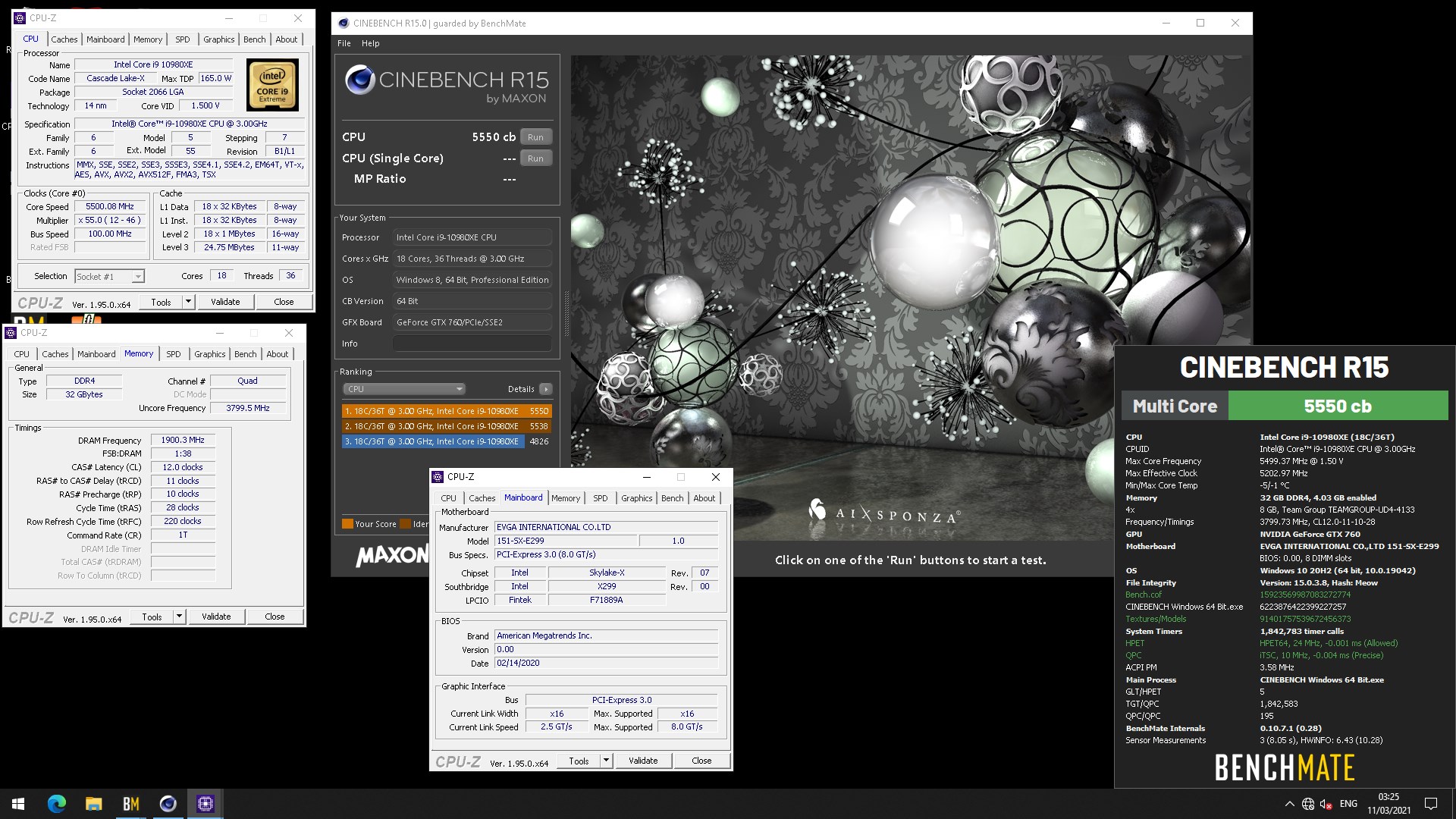Click Core Speed value 5500.08 MHz
Viewport: 1456px width, 819px height.
click(110, 206)
